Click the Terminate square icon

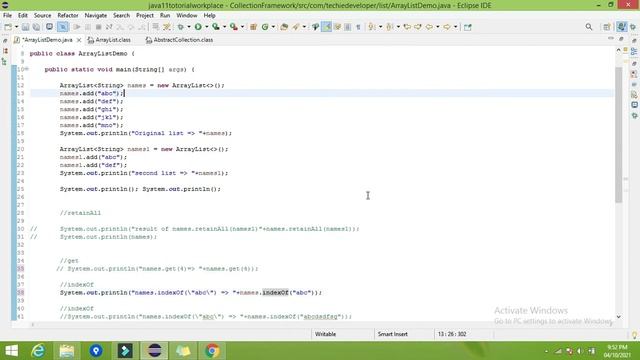pyautogui.click(x=98, y=27)
